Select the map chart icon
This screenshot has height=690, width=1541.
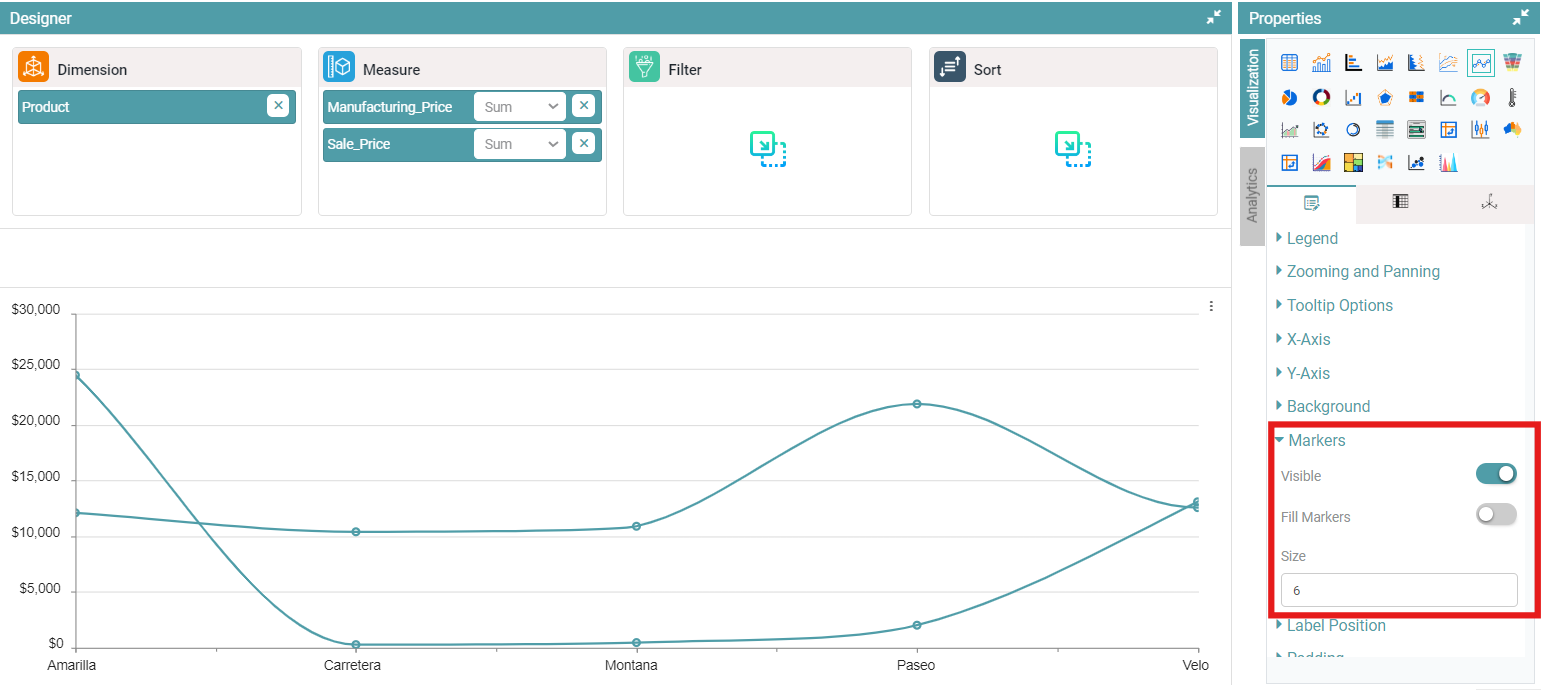coord(1512,129)
